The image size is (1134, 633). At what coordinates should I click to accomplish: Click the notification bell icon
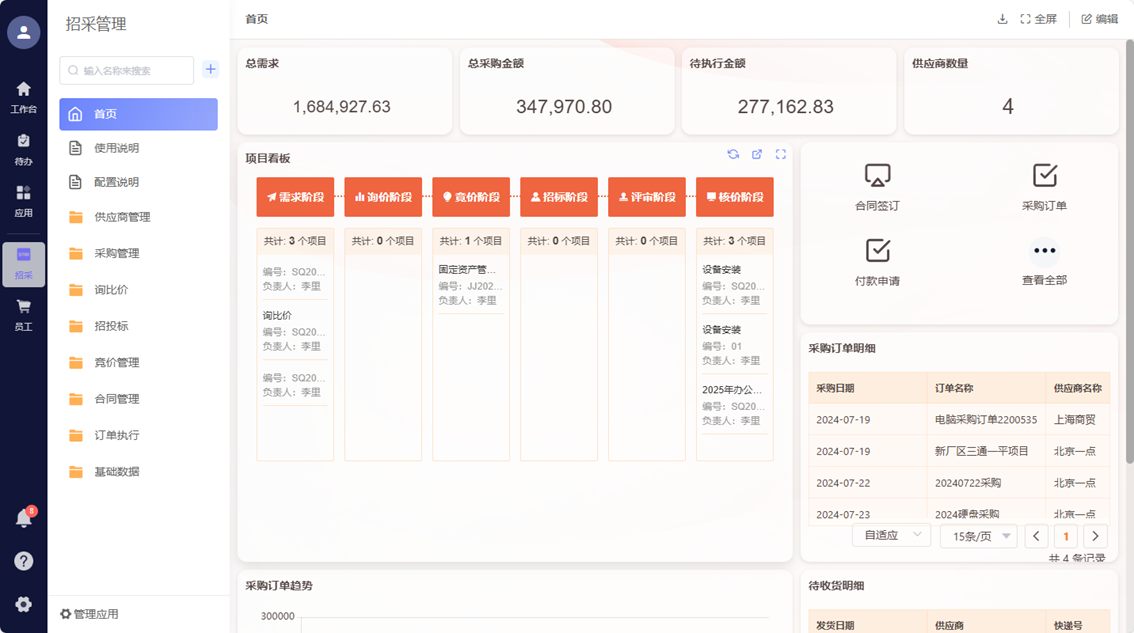pos(23,518)
